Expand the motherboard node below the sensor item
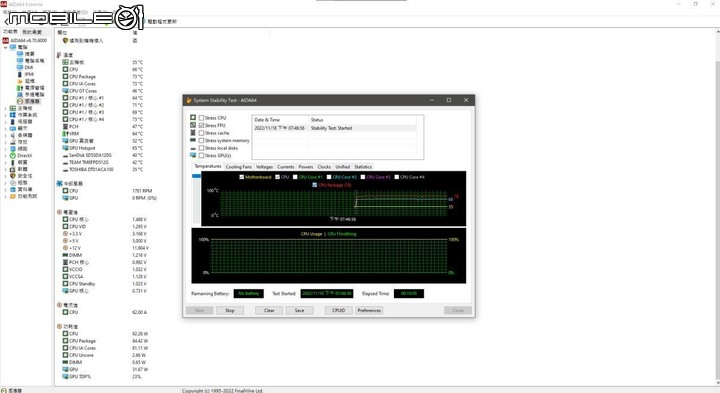Image resolution: width=720 pixels, height=393 pixels. click(x=6, y=108)
